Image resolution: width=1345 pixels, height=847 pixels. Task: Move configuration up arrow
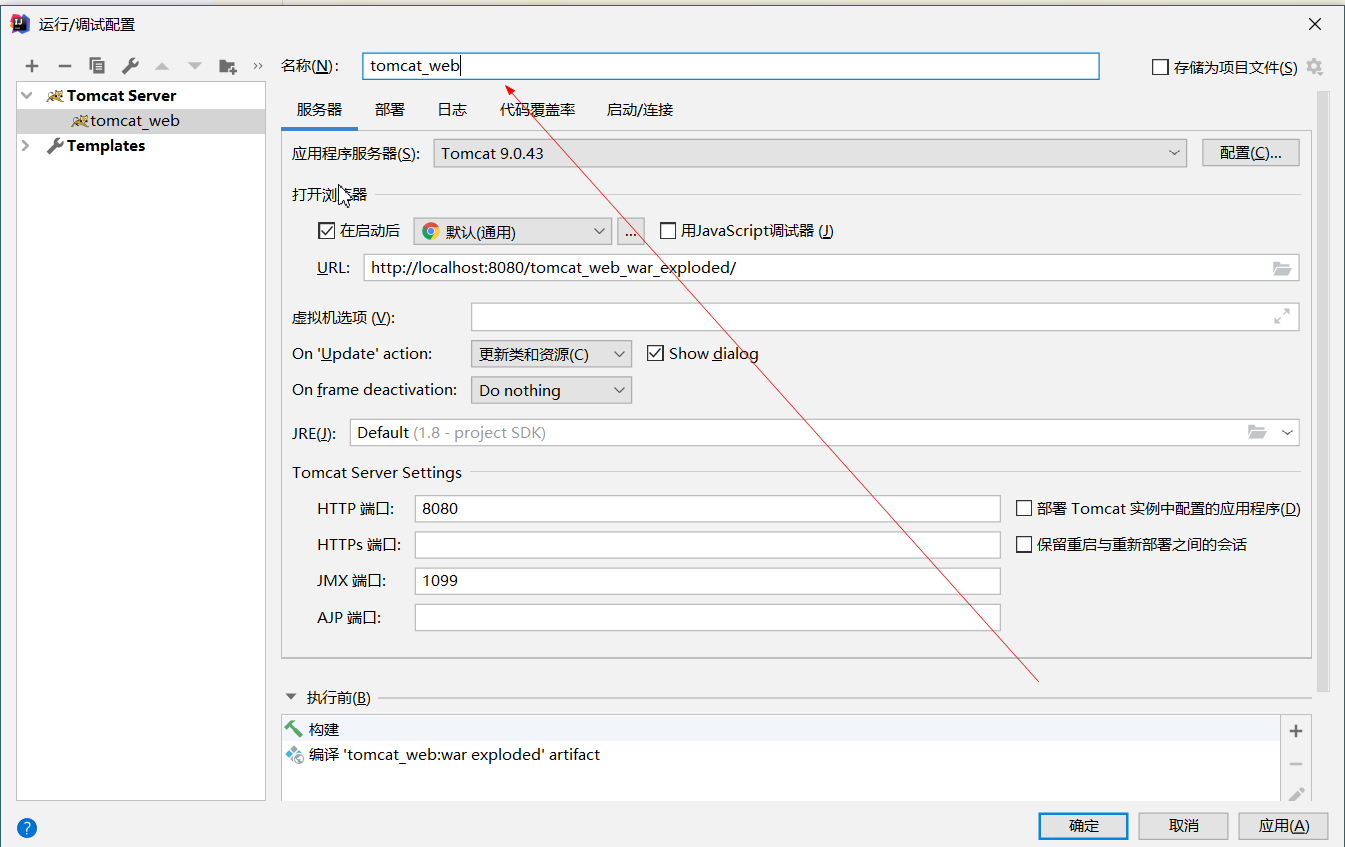(x=162, y=66)
